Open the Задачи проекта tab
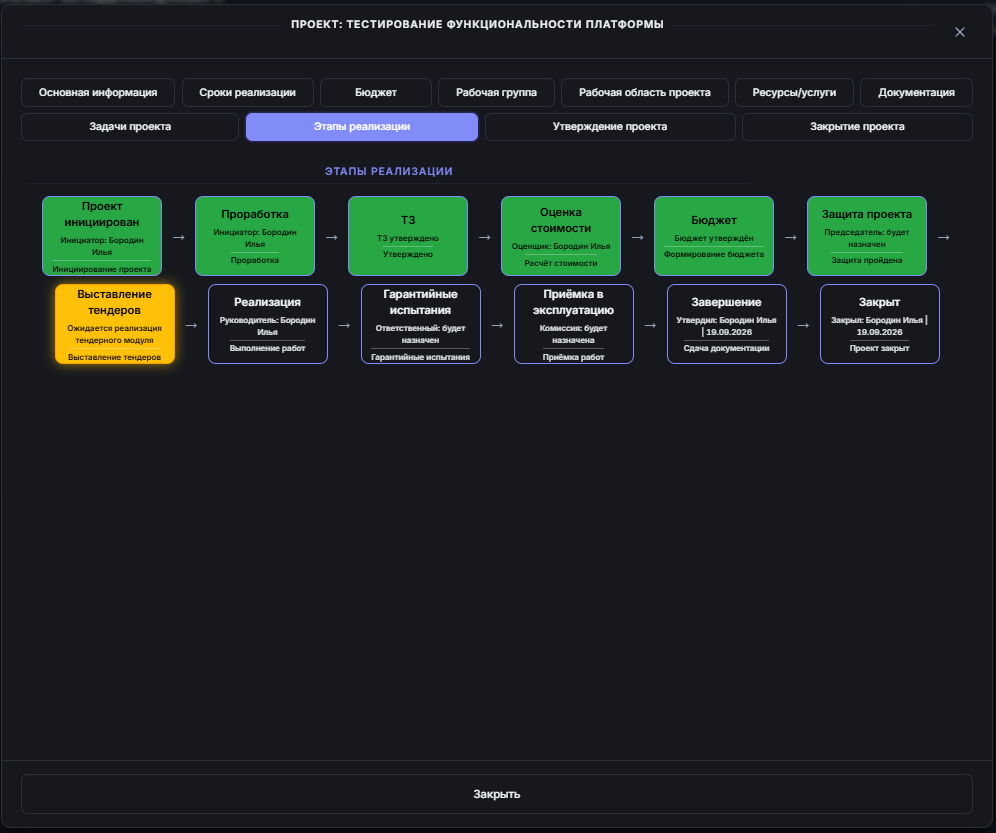 (x=130, y=126)
